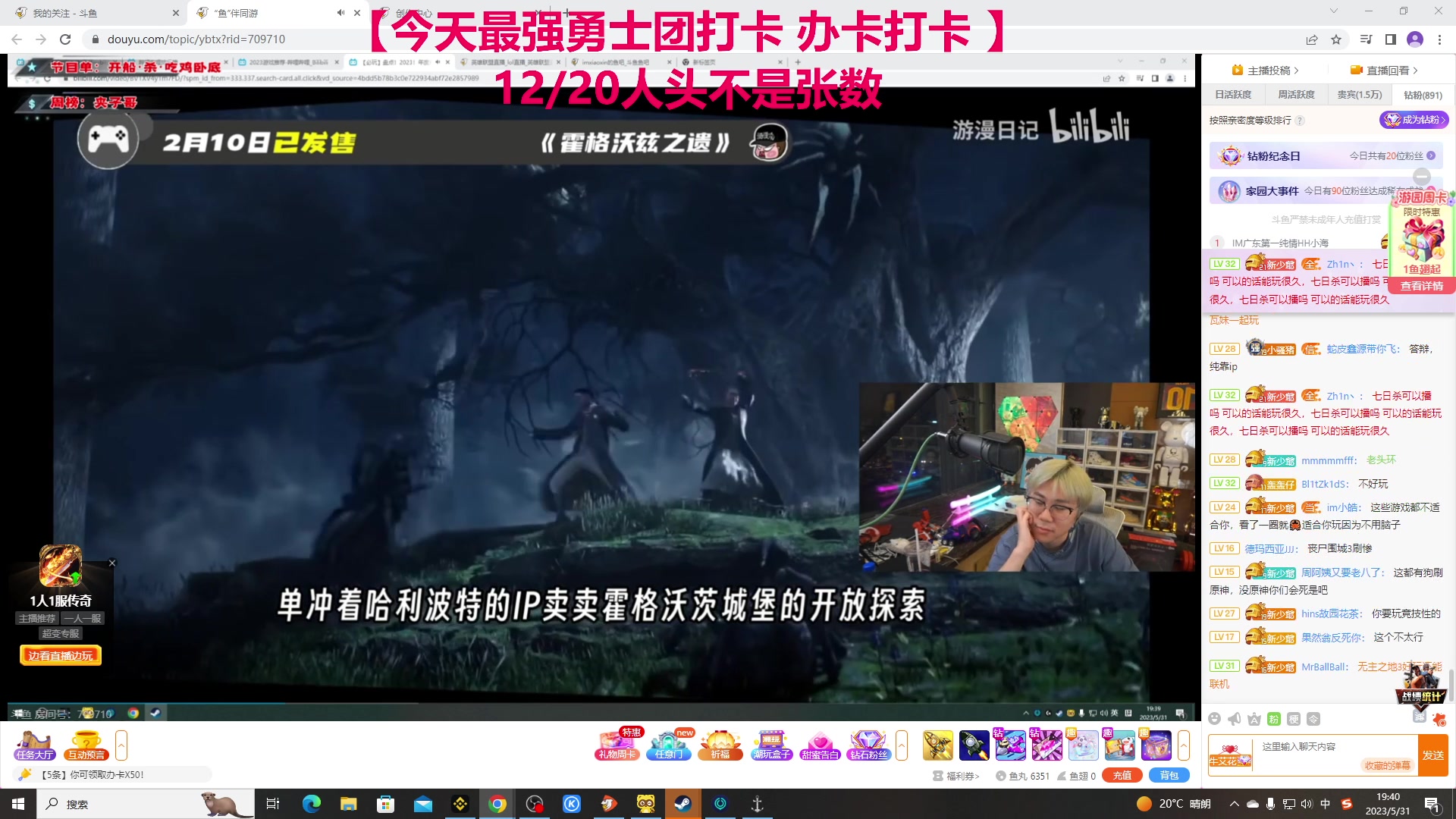This screenshot has height=819, width=1456.
Task: Open the 甜蜜告白 sweet confession icon
Action: 821,745
